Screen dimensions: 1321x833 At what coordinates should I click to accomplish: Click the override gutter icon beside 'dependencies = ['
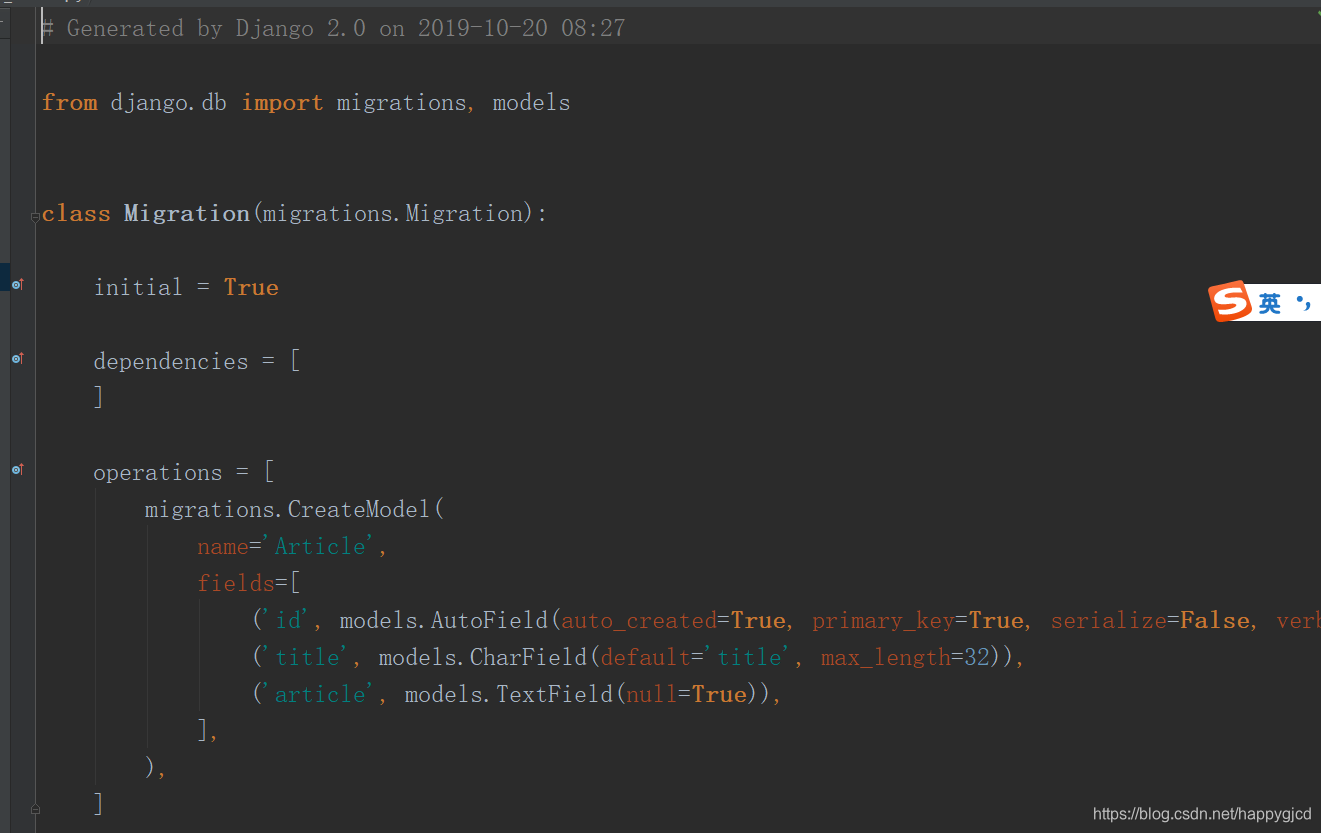coord(17,358)
